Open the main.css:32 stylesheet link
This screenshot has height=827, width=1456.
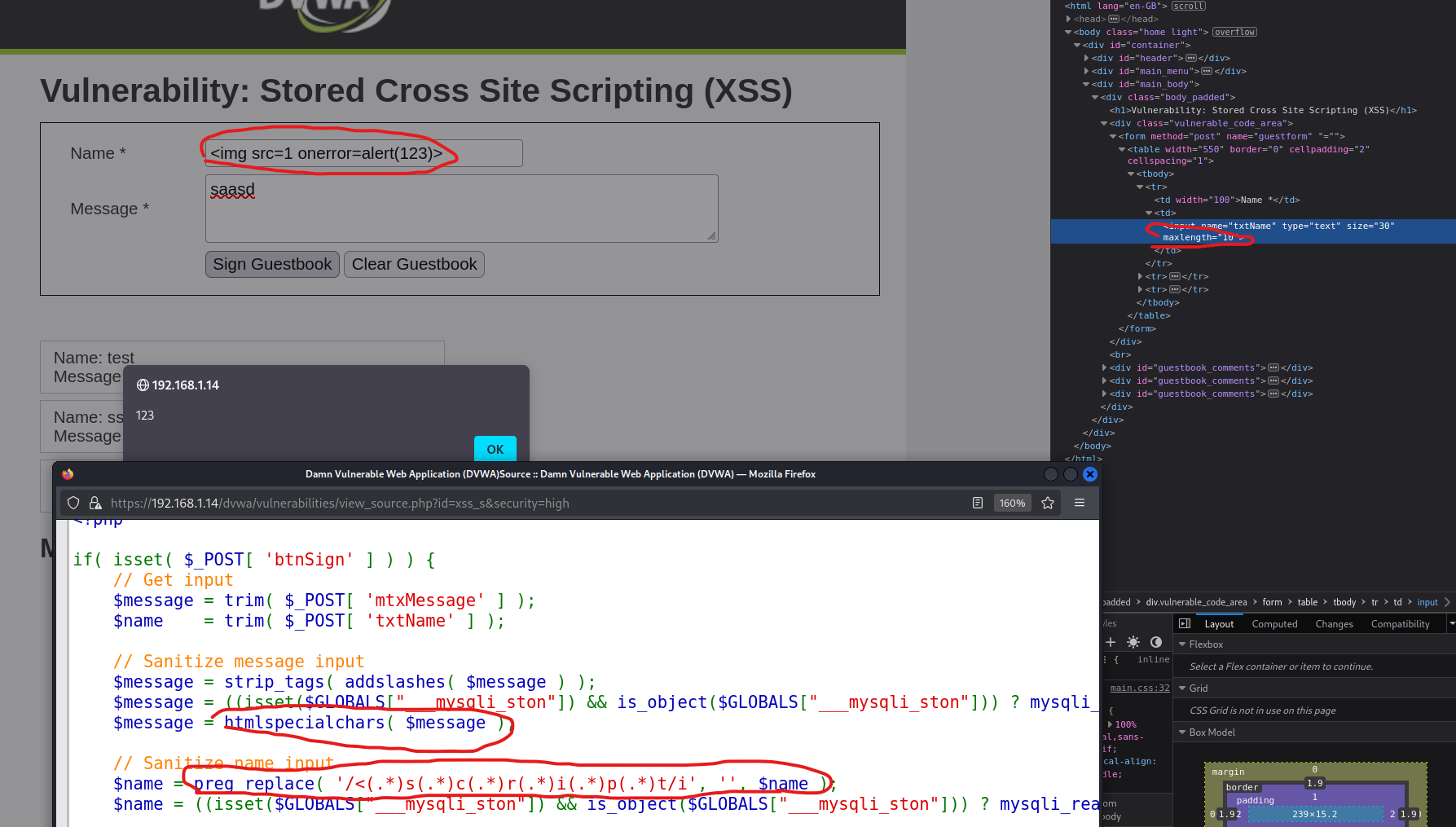(x=1139, y=688)
